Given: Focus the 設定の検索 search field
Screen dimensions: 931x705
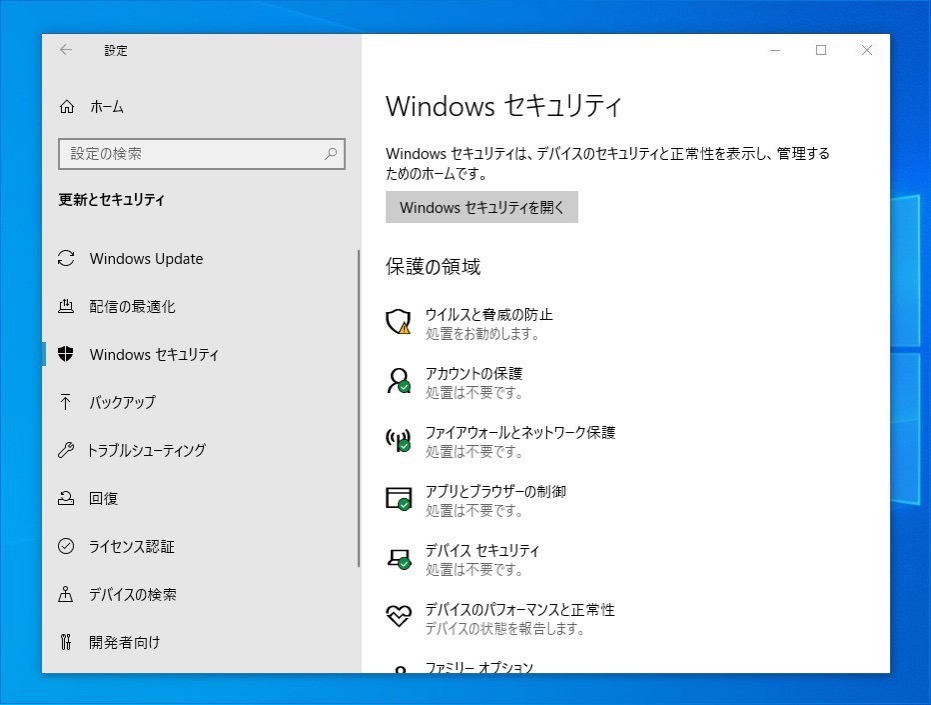Looking at the screenshot, I should tap(202, 154).
